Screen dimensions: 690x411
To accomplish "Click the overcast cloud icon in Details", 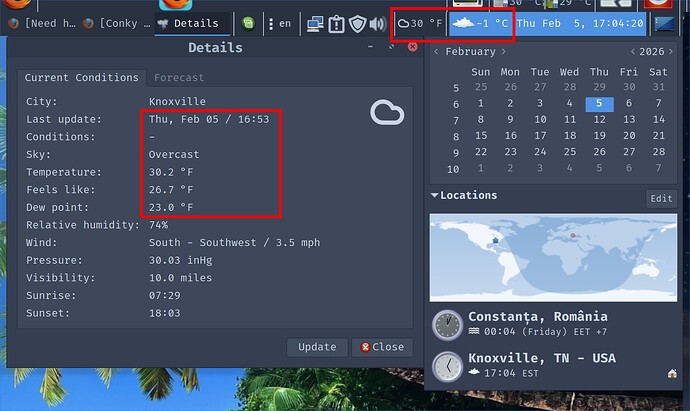I will pyautogui.click(x=387, y=113).
